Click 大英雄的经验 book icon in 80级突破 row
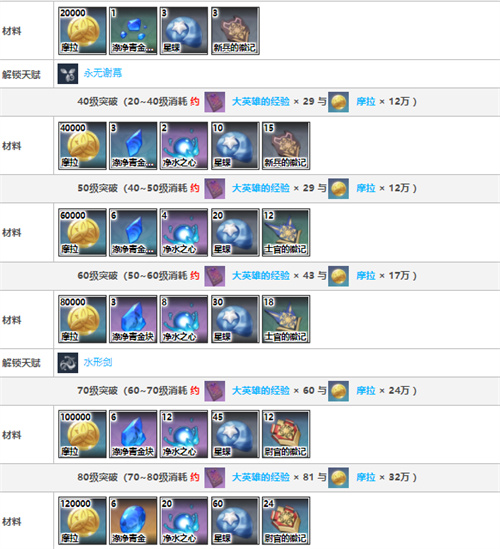Screen dimensions: 500x549 (x=215, y=478)
